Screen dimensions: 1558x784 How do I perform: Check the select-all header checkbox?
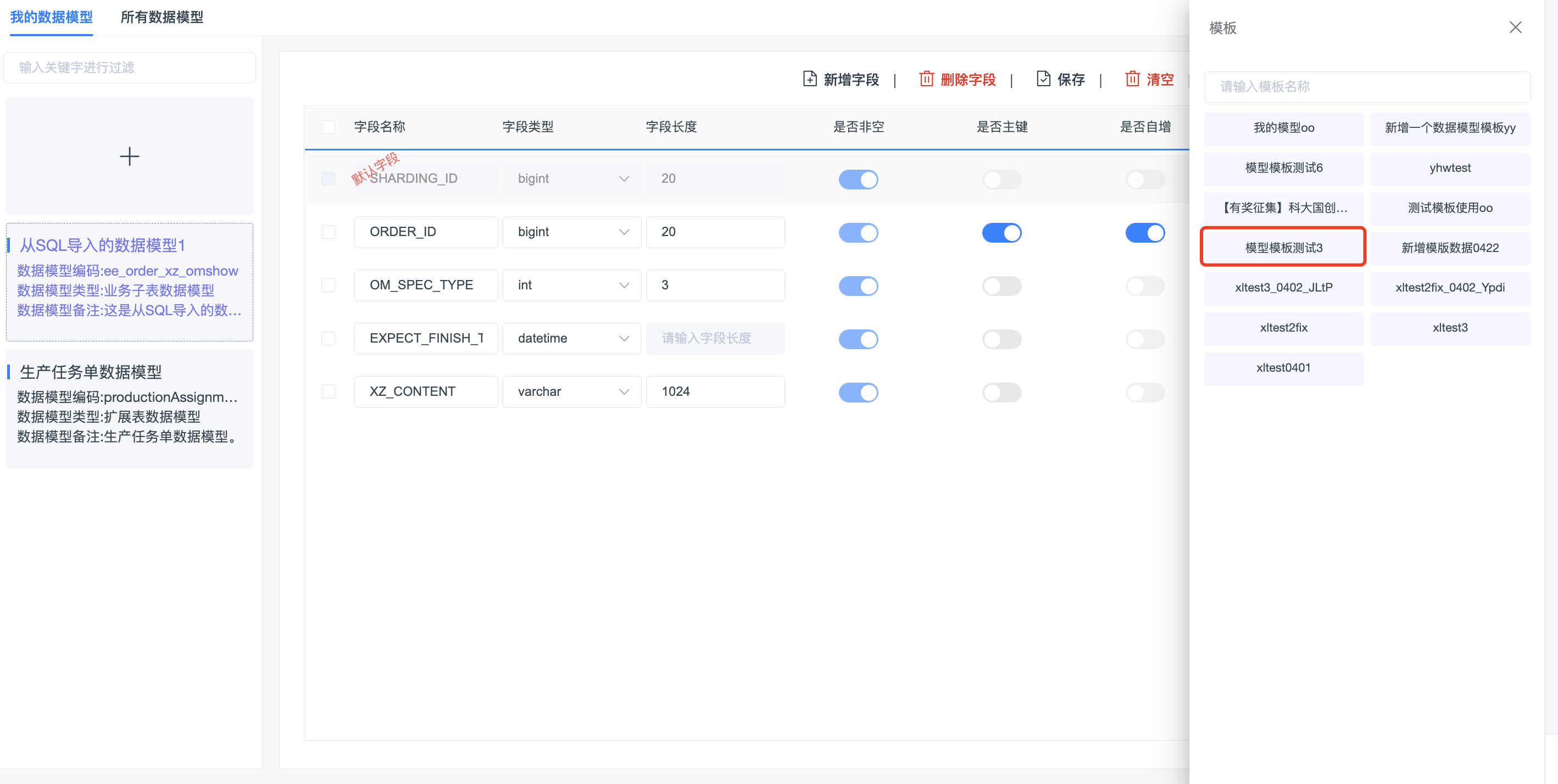[x=329, y=127]
